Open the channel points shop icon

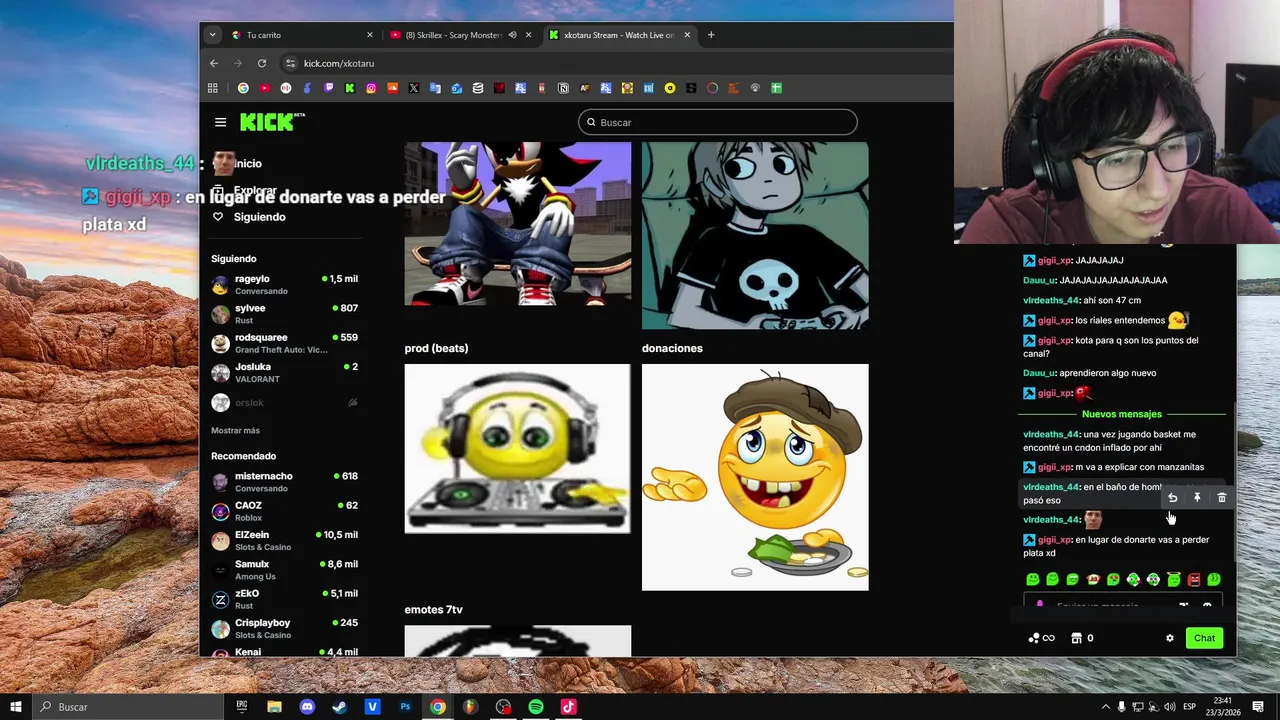1076,638
